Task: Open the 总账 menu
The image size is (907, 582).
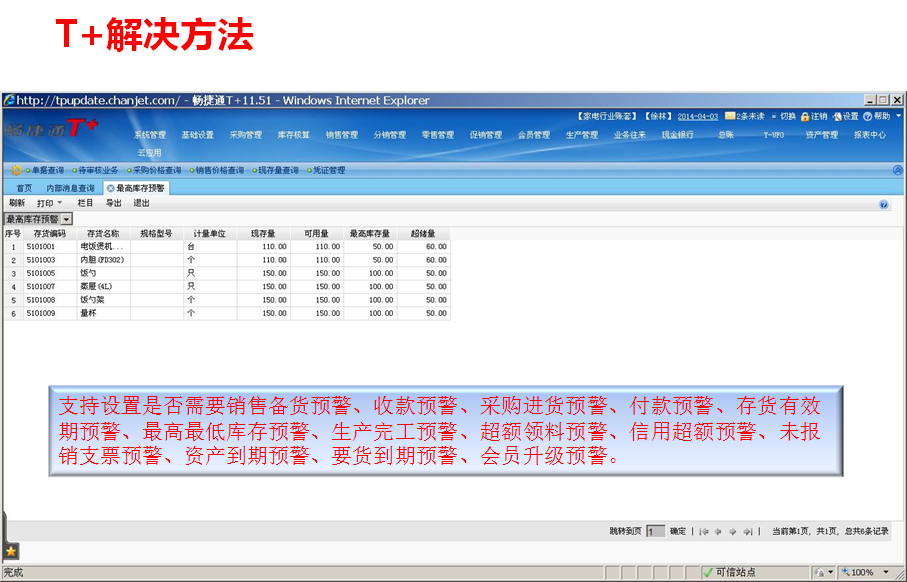Action: pos(726,135)
